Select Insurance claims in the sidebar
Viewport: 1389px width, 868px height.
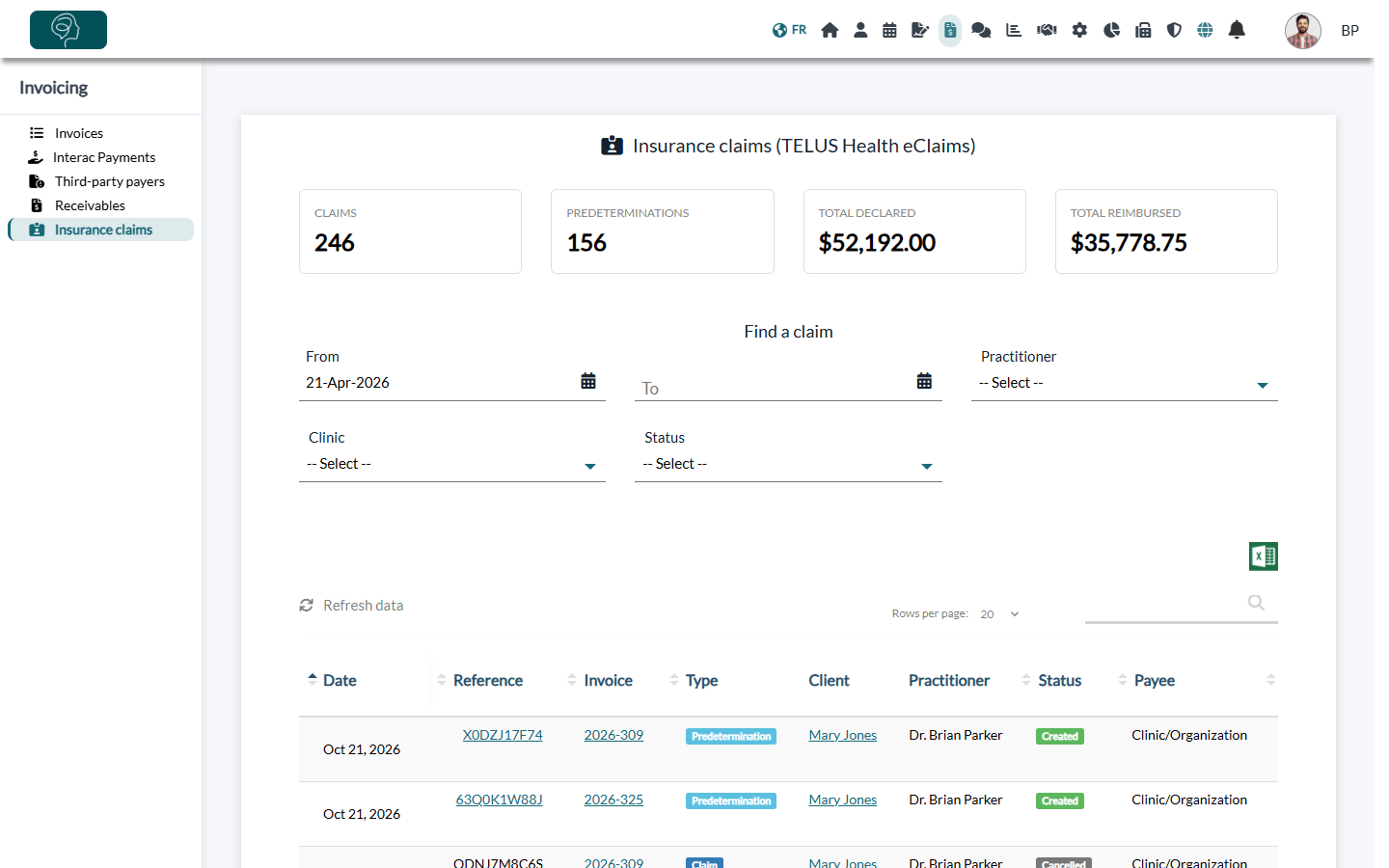(x=101, y=230)
